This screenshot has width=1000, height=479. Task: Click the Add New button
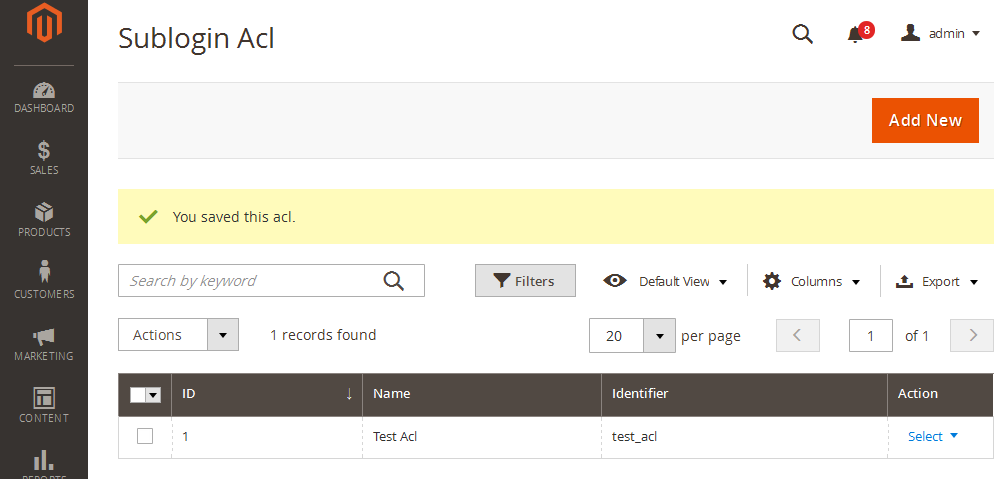point(925,121)
